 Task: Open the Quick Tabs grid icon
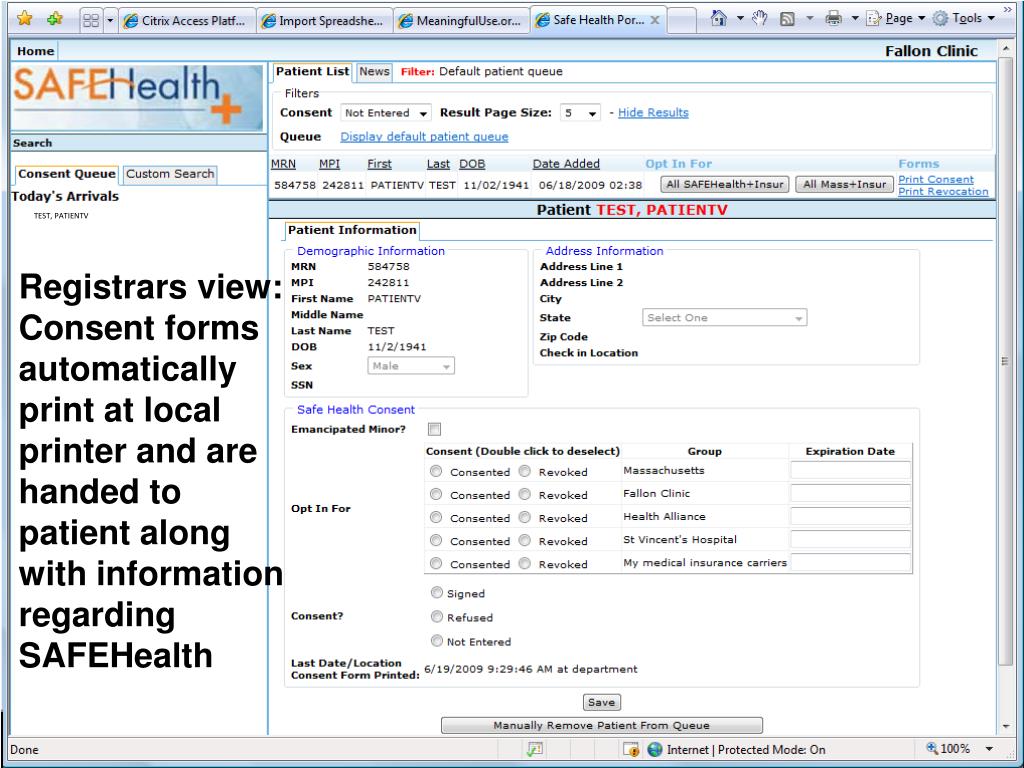(x=91, y=20)
